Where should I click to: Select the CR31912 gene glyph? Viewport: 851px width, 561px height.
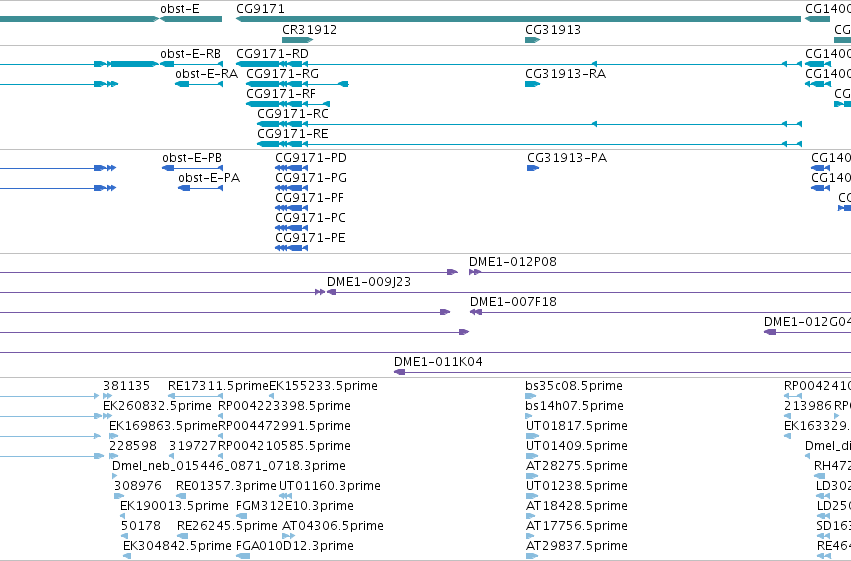pyautogui.click(x=297, y=40)
